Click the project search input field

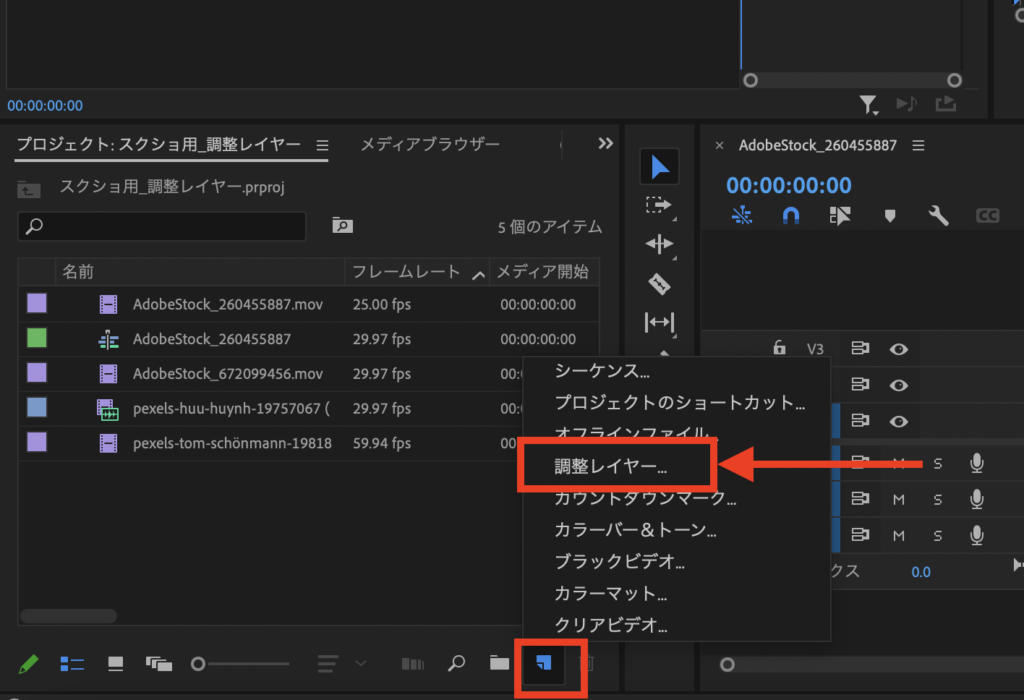pyautogui.click(x=162, y=226)
